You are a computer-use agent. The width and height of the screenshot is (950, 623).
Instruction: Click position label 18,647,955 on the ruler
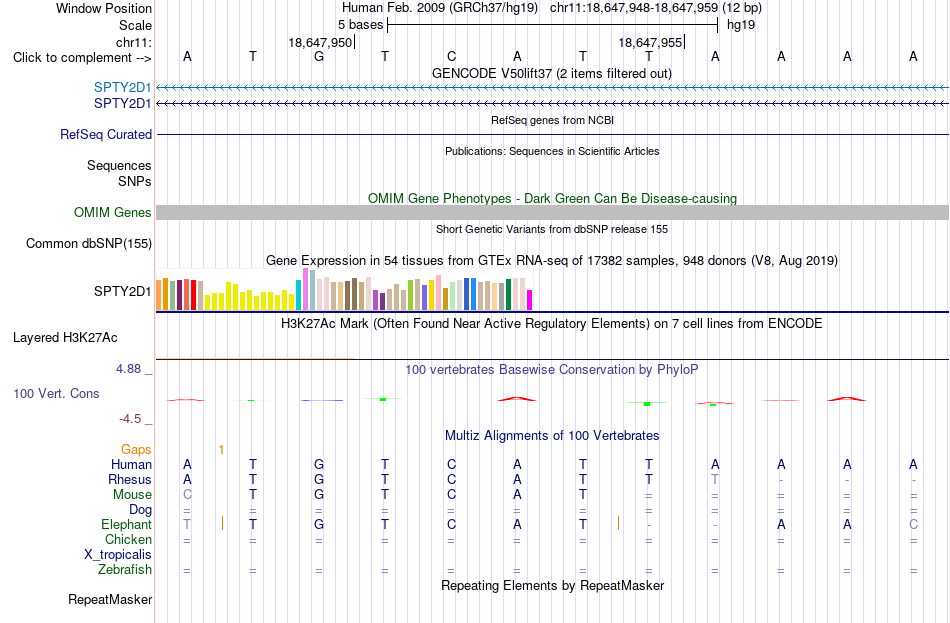(x=650, y=42)
